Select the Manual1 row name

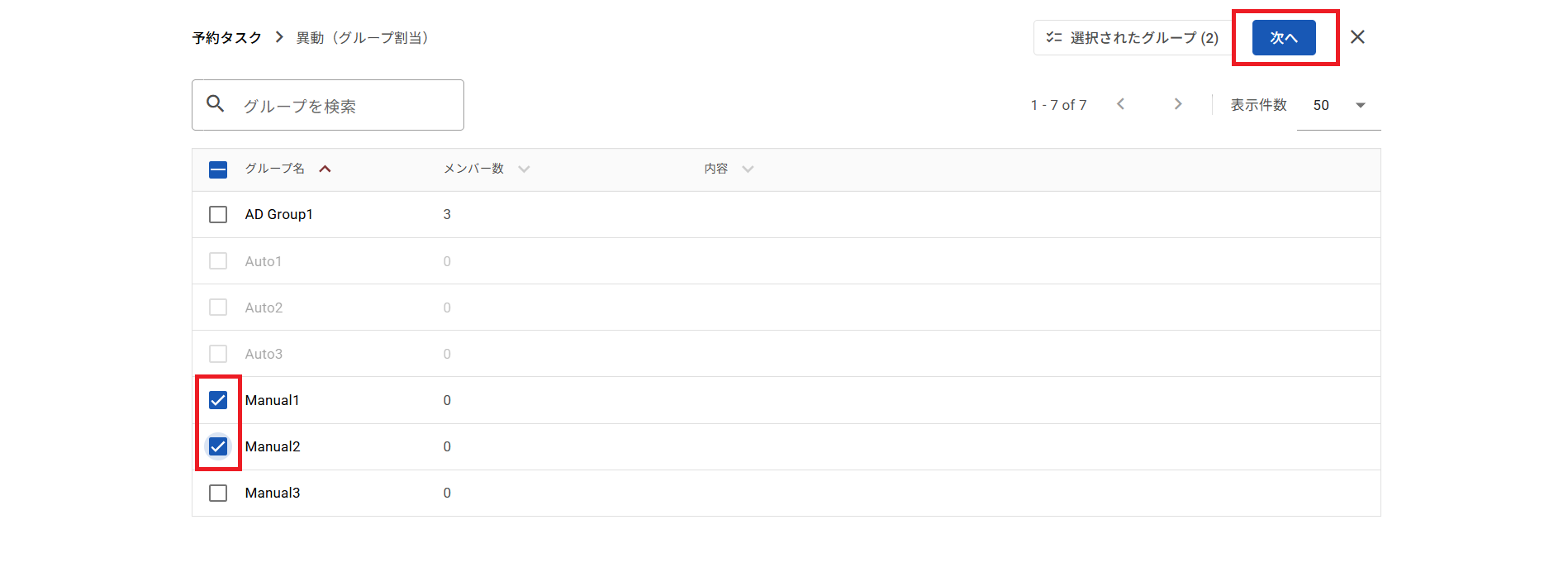272,400
